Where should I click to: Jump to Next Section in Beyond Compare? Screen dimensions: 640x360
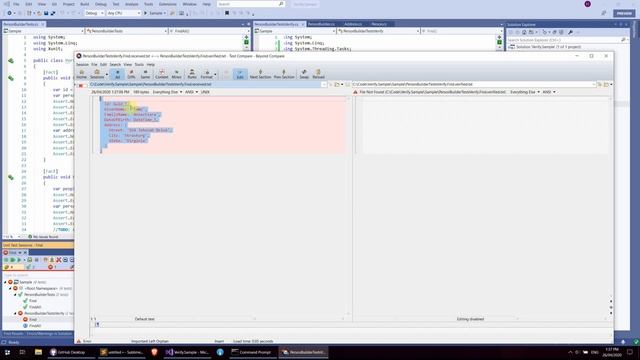[260, 74]
